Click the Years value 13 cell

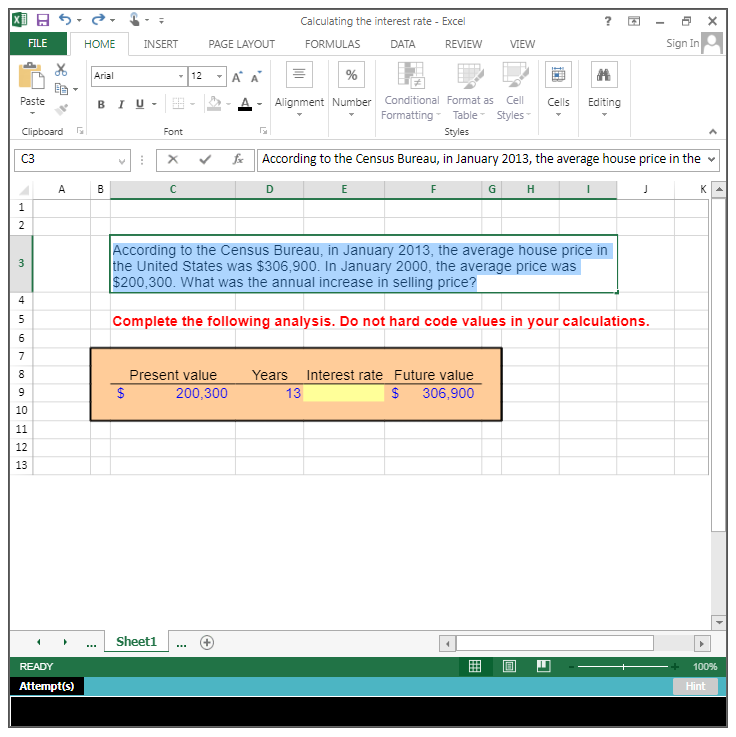(269, 393)
